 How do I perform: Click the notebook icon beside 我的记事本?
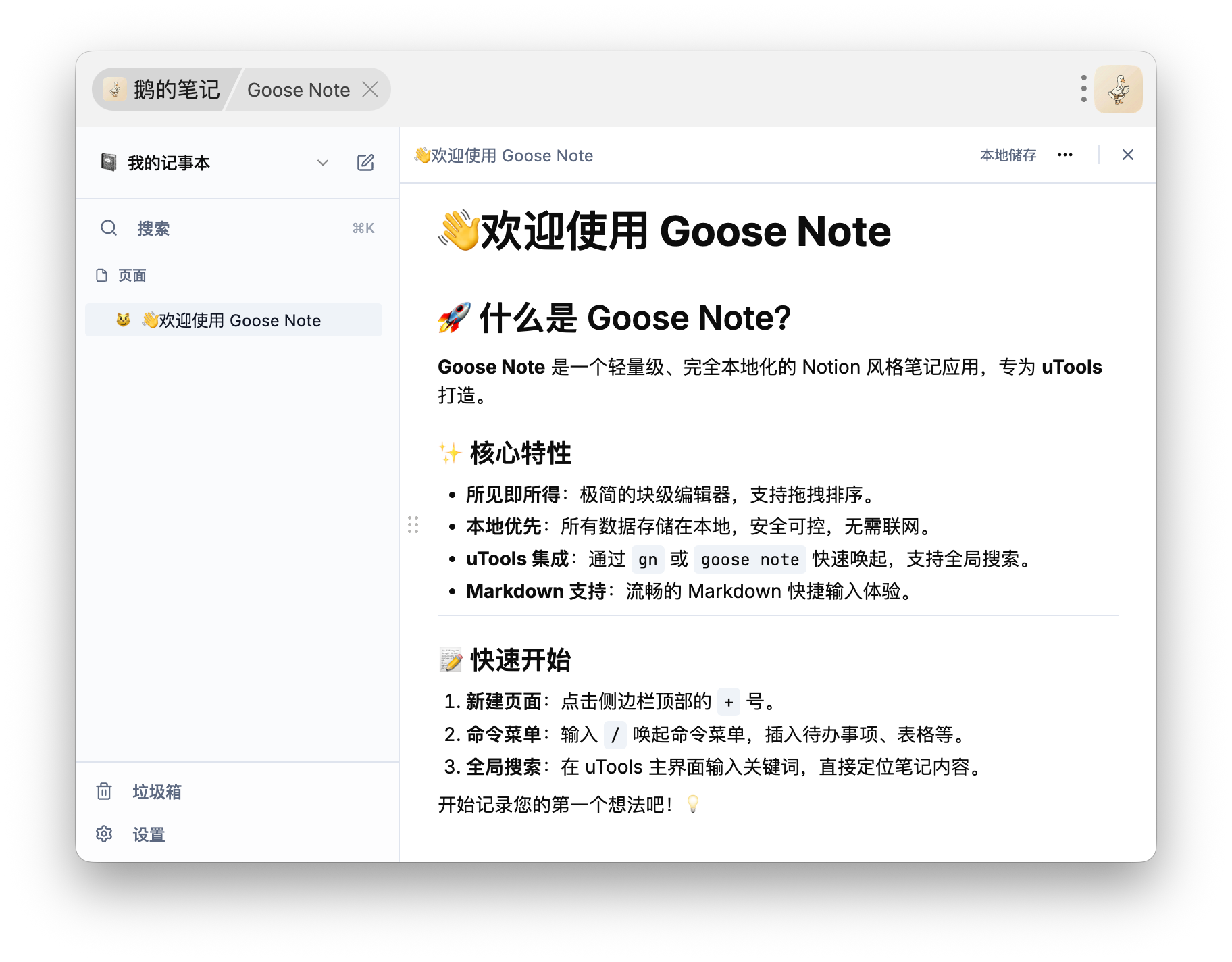pyautogui.click(x=109, y=163)
